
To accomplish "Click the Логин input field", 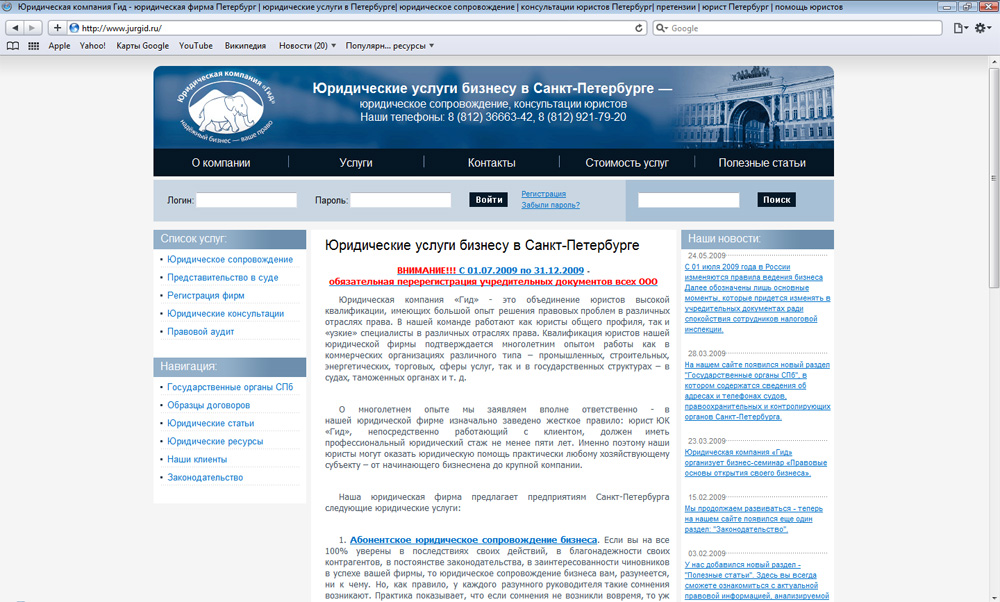I will click(x=246, y=200).
